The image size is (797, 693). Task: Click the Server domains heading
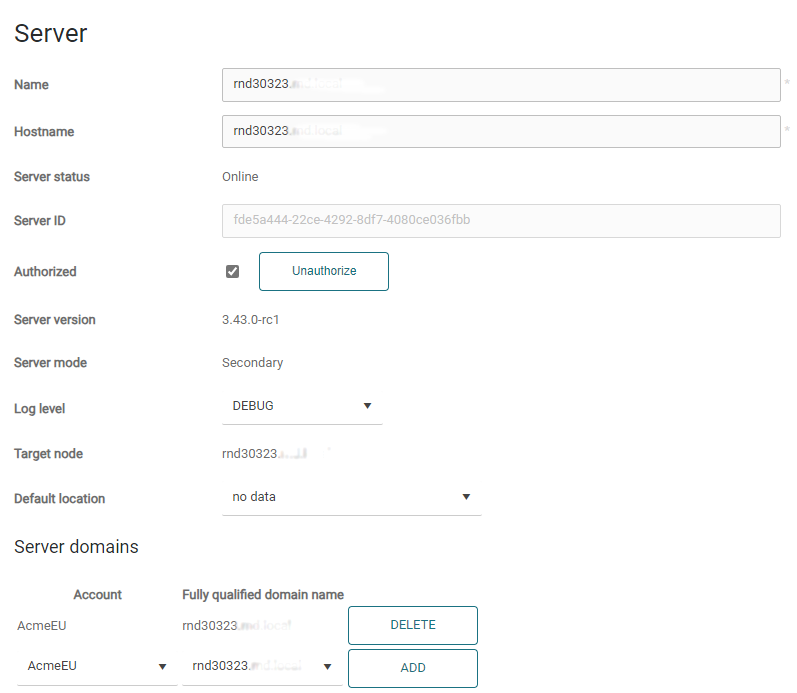(76, 547)
